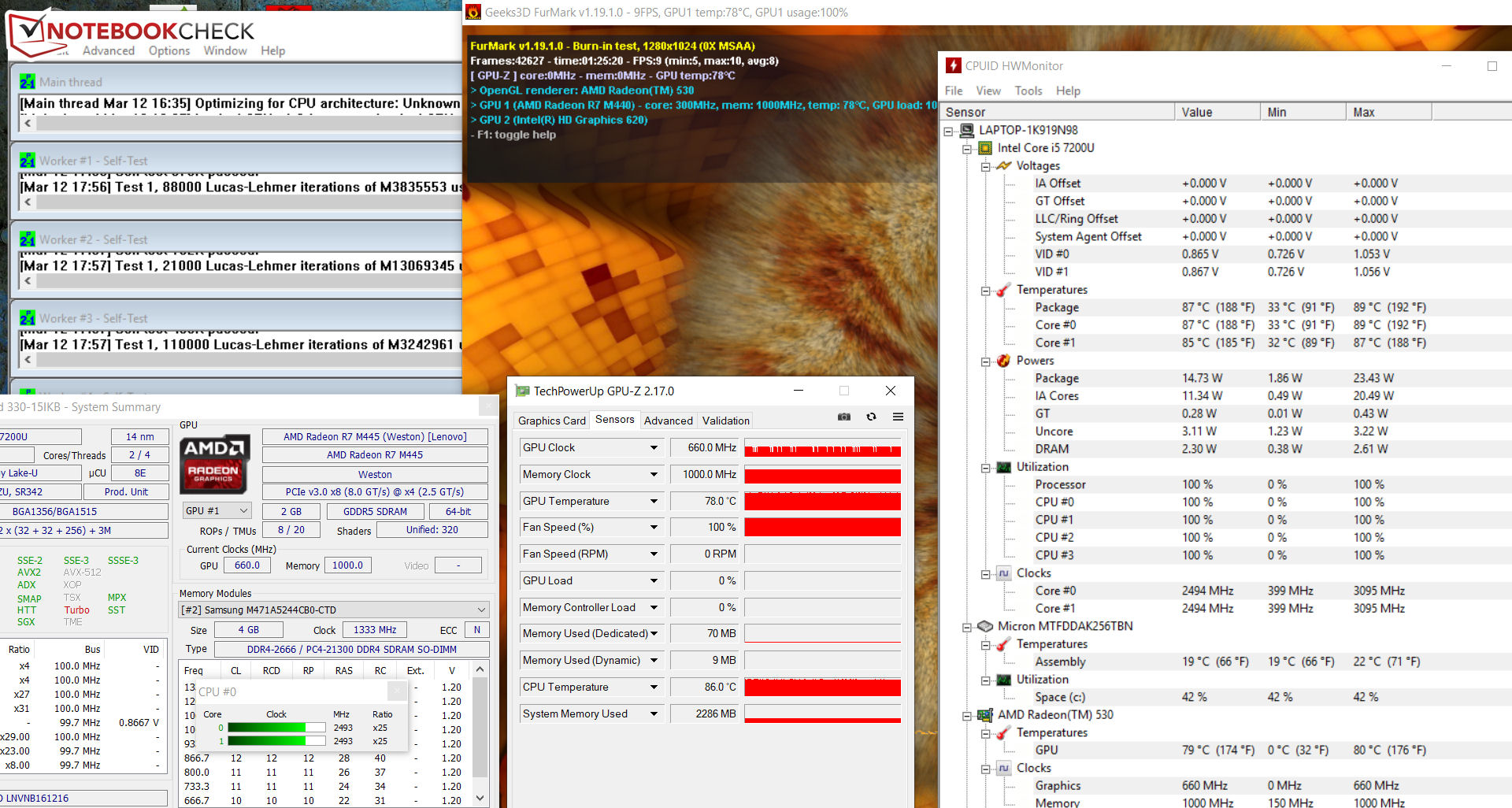Viewport: 1512px width, 808px height.
Task: Click the Temperatures icon under AMD Radeon 530
Action: (x=1003, y=732)
